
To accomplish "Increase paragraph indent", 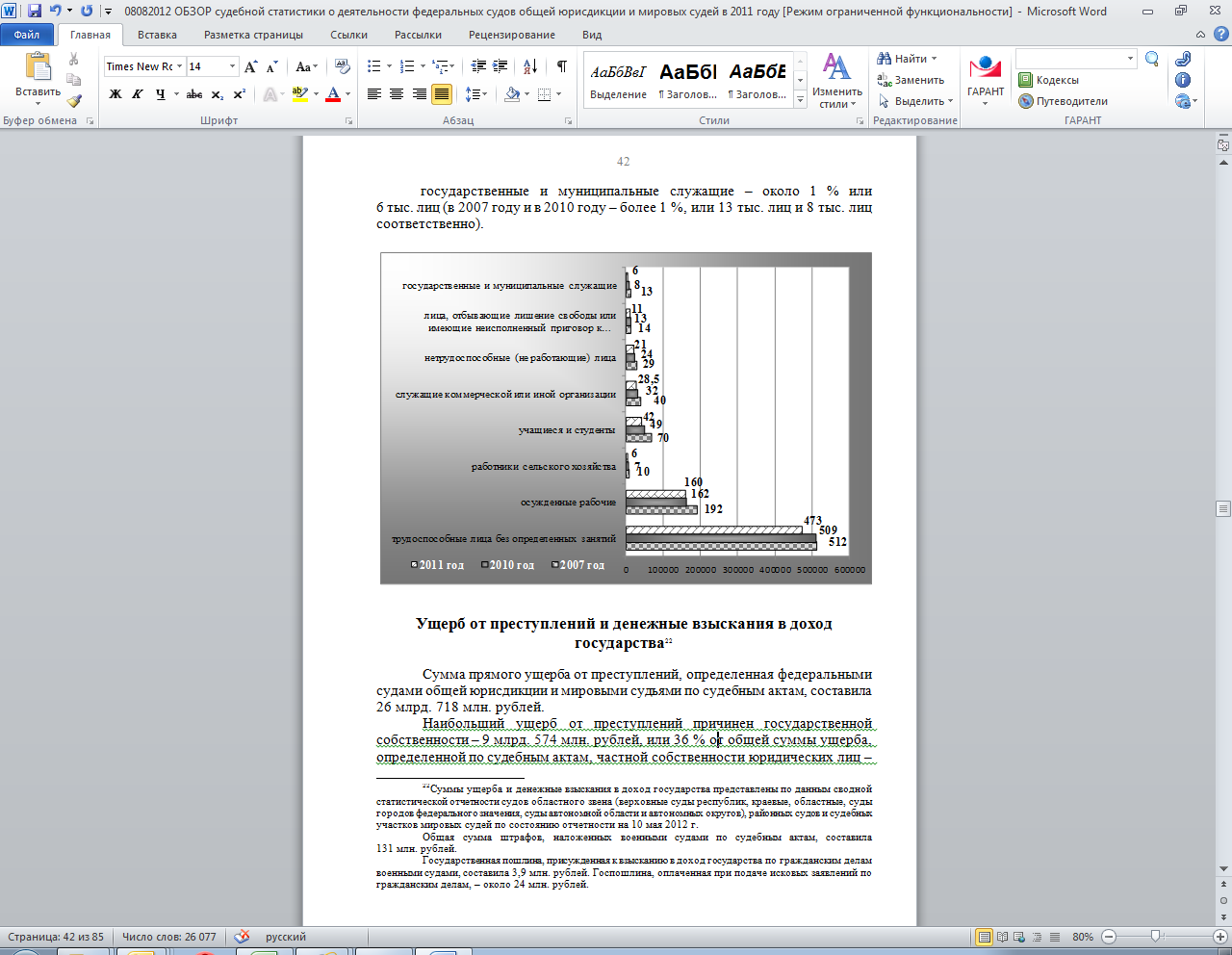I will point(500,66).
